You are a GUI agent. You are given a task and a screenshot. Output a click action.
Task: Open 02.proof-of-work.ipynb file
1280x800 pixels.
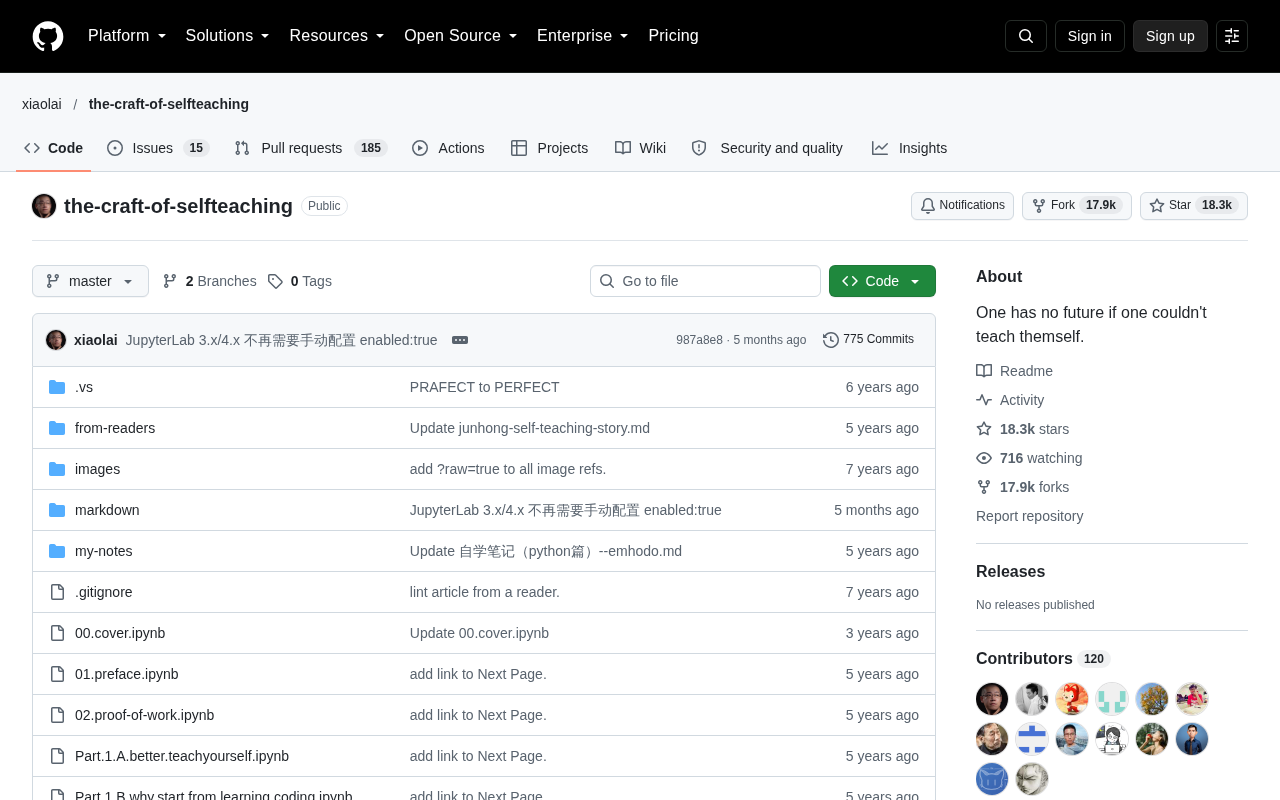144,715
